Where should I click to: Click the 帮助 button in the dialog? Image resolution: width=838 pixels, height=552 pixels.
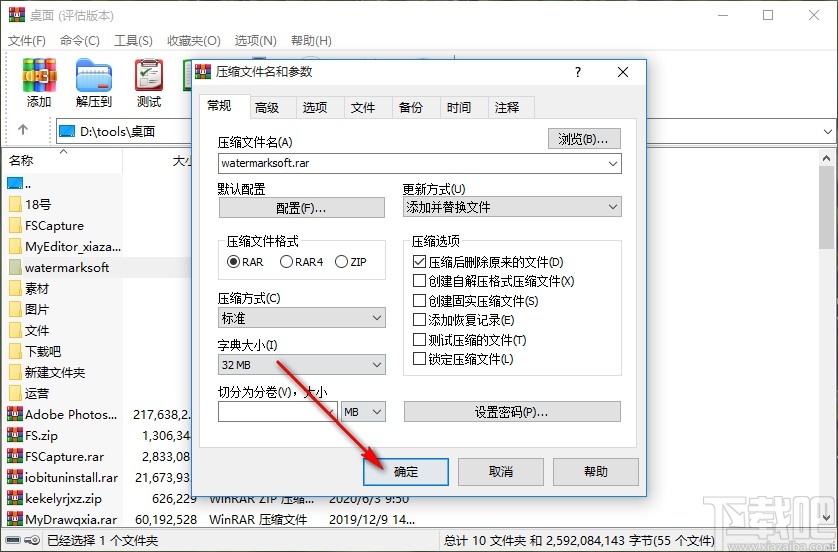pos(596,472)
